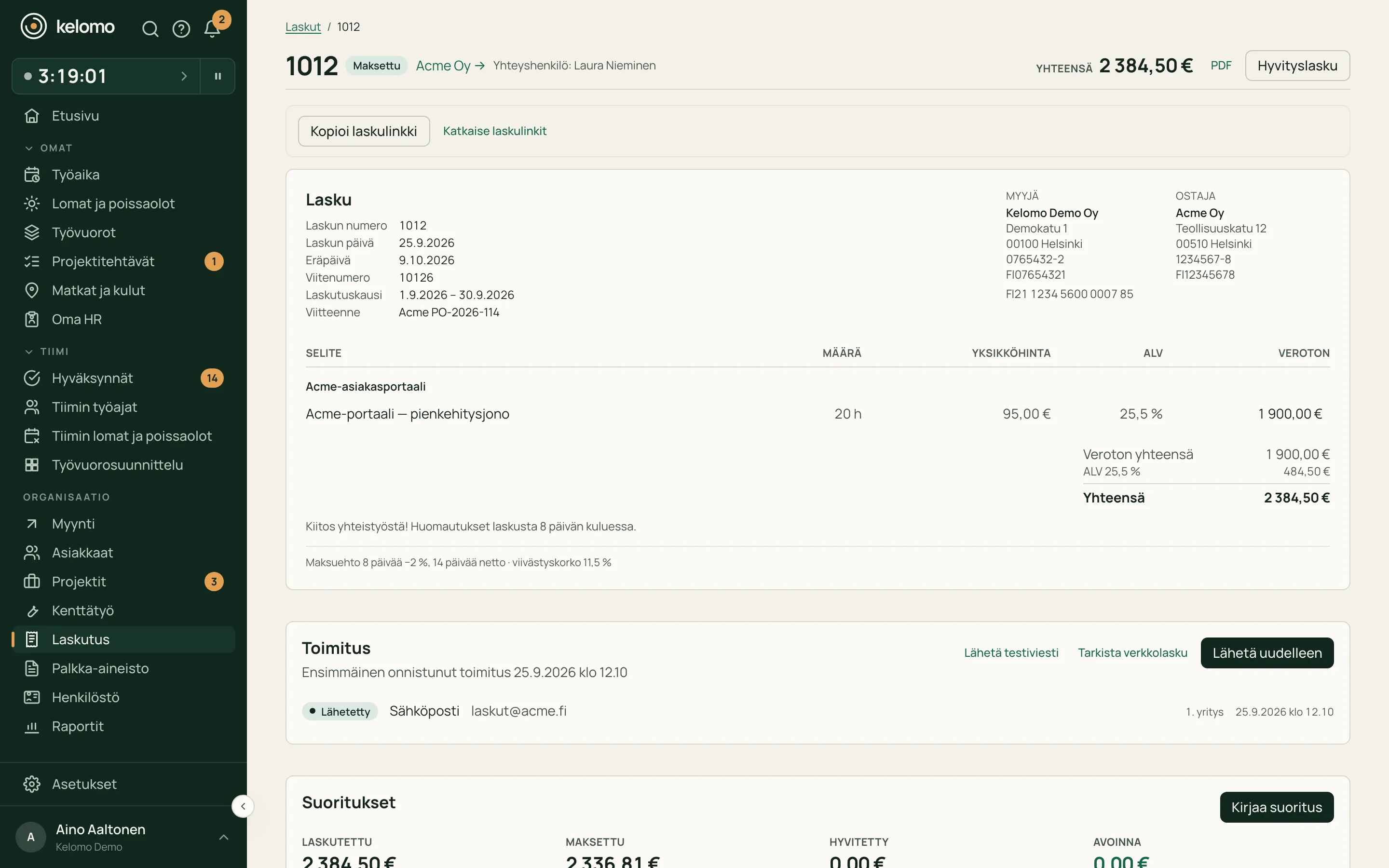Click Kopioi laskulinkki button
Viewport: 1389px width, 868px height.
[x=364, y=131]
